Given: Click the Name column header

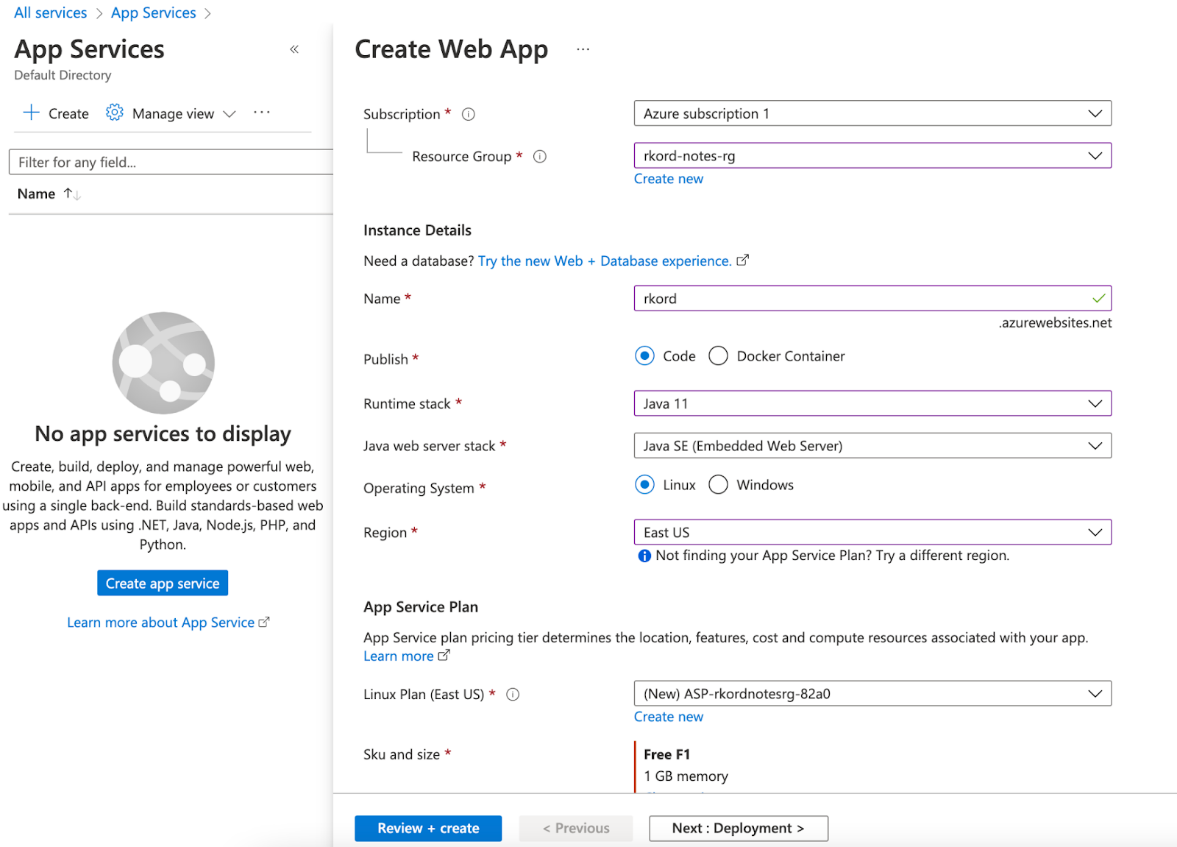Looking at the screenshot, I should pyautogui.click(x=36, y=194).
